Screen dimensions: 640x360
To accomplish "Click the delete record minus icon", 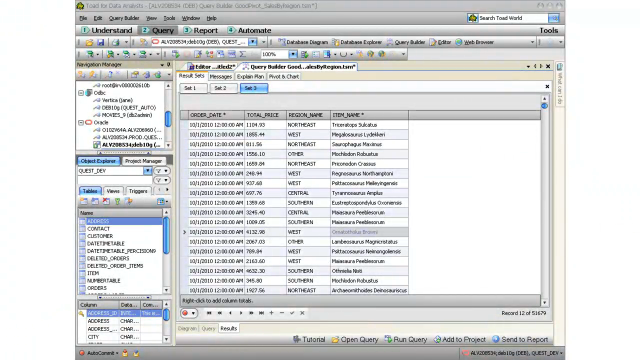I will pos(282,313).
